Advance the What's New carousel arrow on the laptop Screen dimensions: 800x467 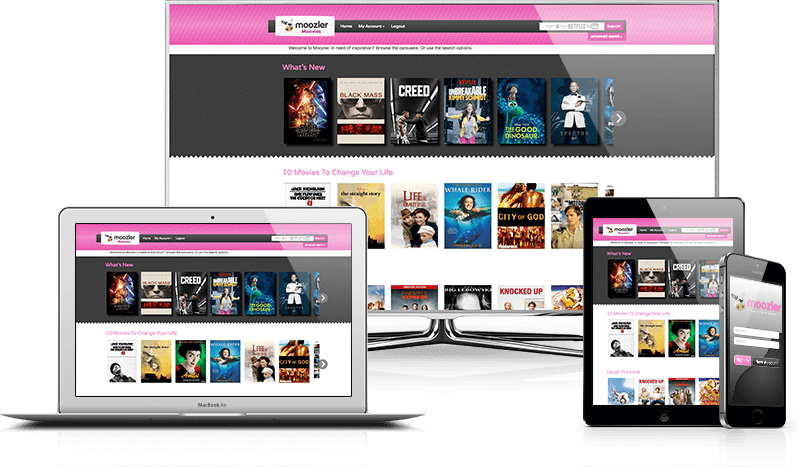coord(323,298)
